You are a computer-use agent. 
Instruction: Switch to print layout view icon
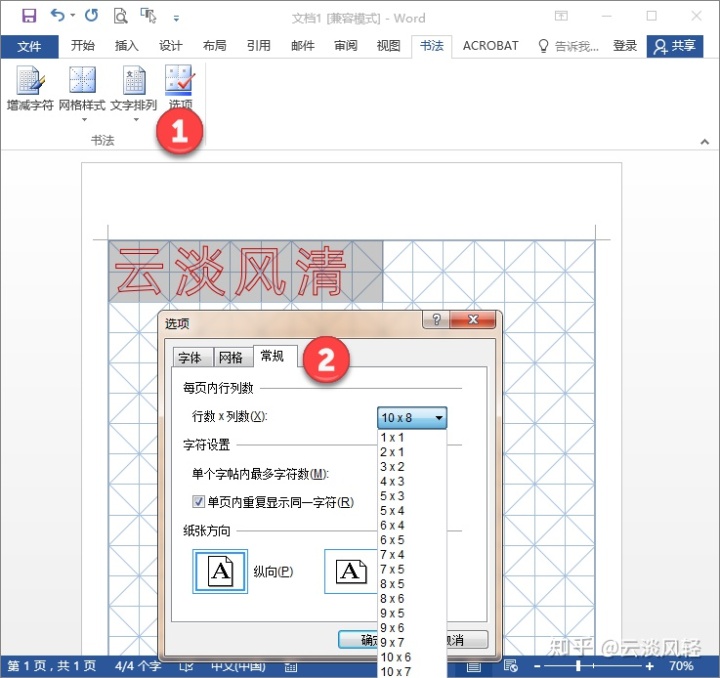(x=474, y=667)
